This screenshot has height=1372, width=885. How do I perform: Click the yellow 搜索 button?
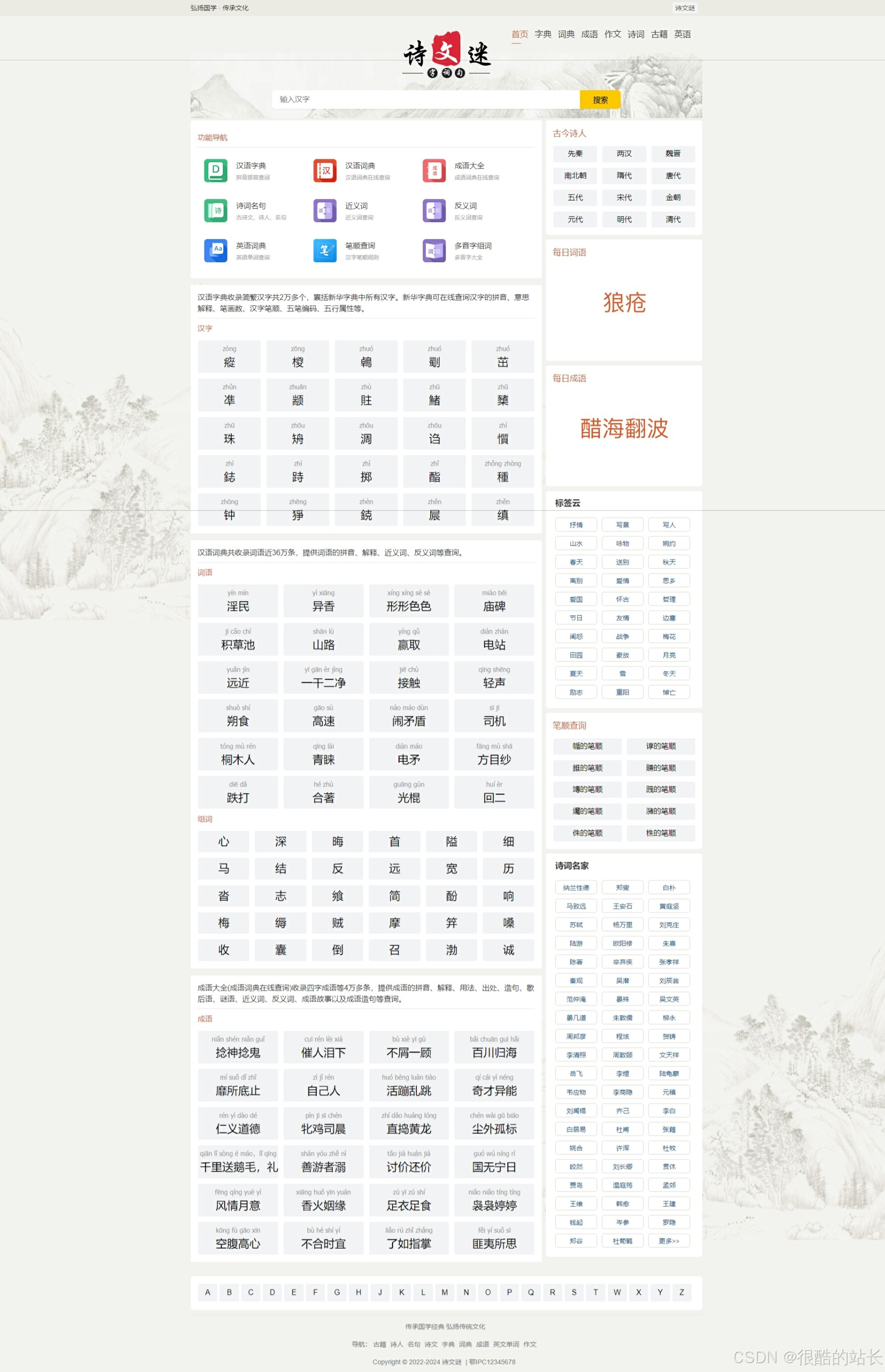[600, 99]
